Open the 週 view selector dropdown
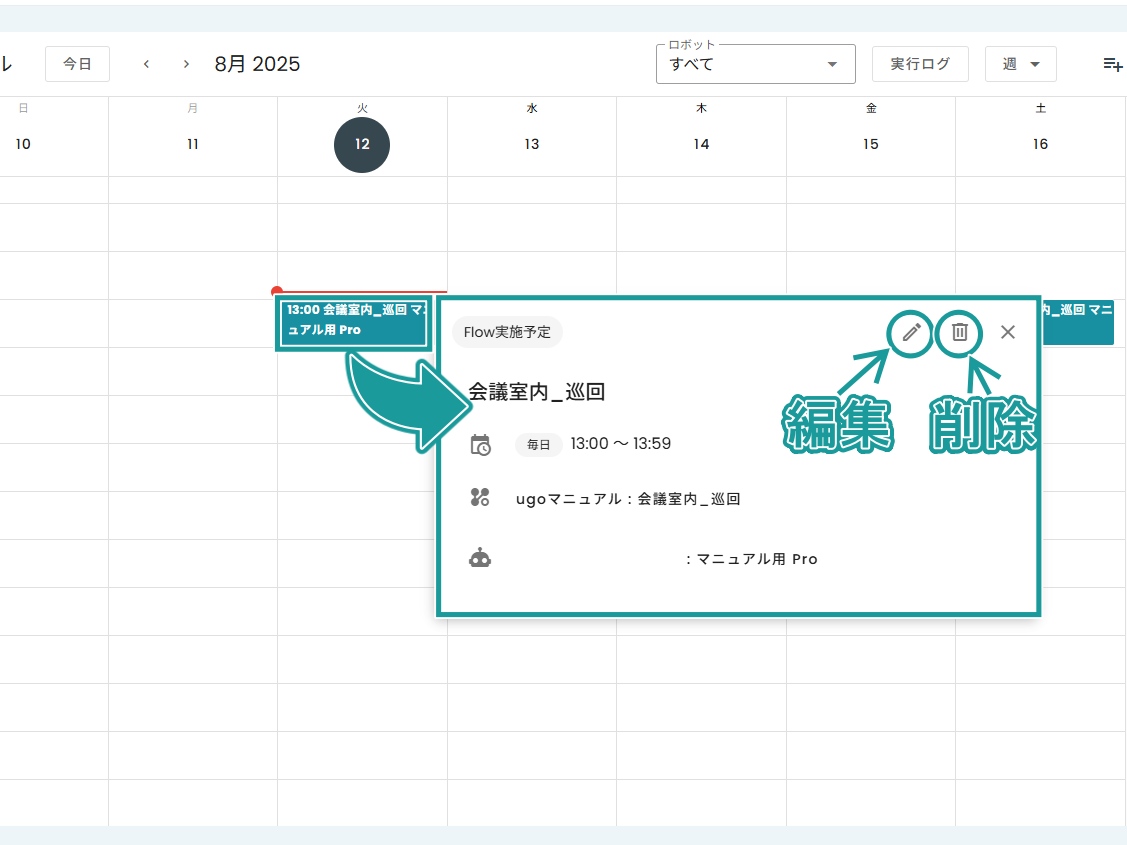The width and height of the screenshot is (1127, 845). click(x=1021, y=64)
